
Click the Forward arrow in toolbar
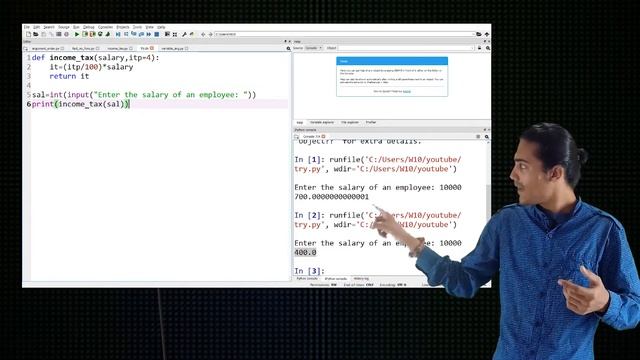(x=211, y=34)
